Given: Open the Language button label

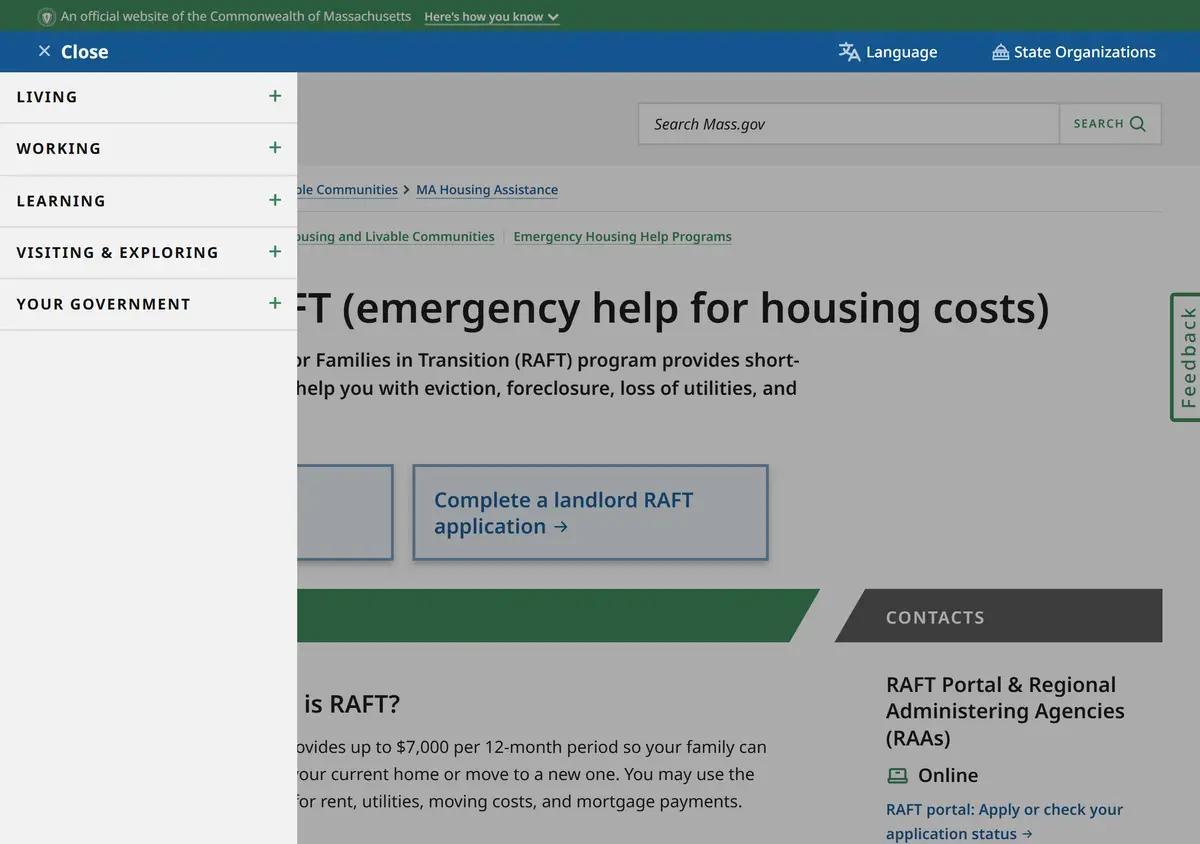Looking at the screenshot, I should tap(902, 52).
